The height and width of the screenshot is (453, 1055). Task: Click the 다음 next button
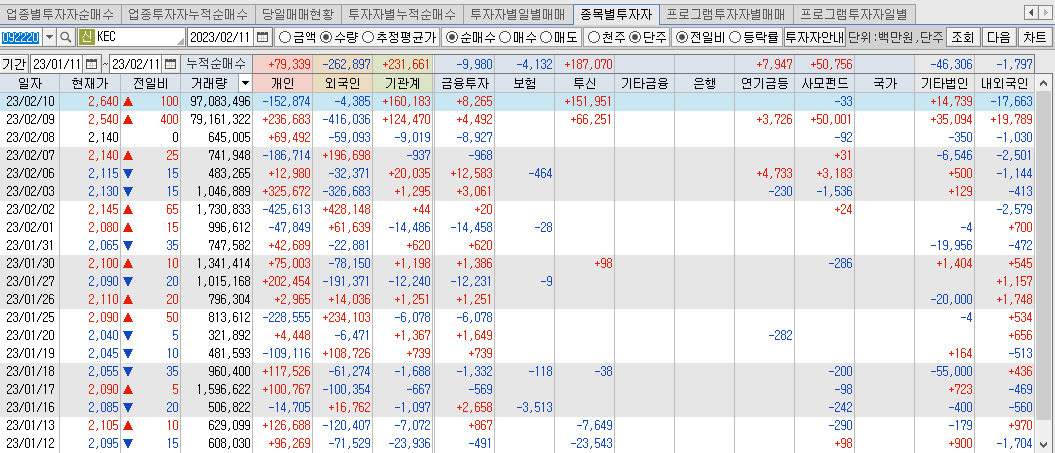coord(999,37)
